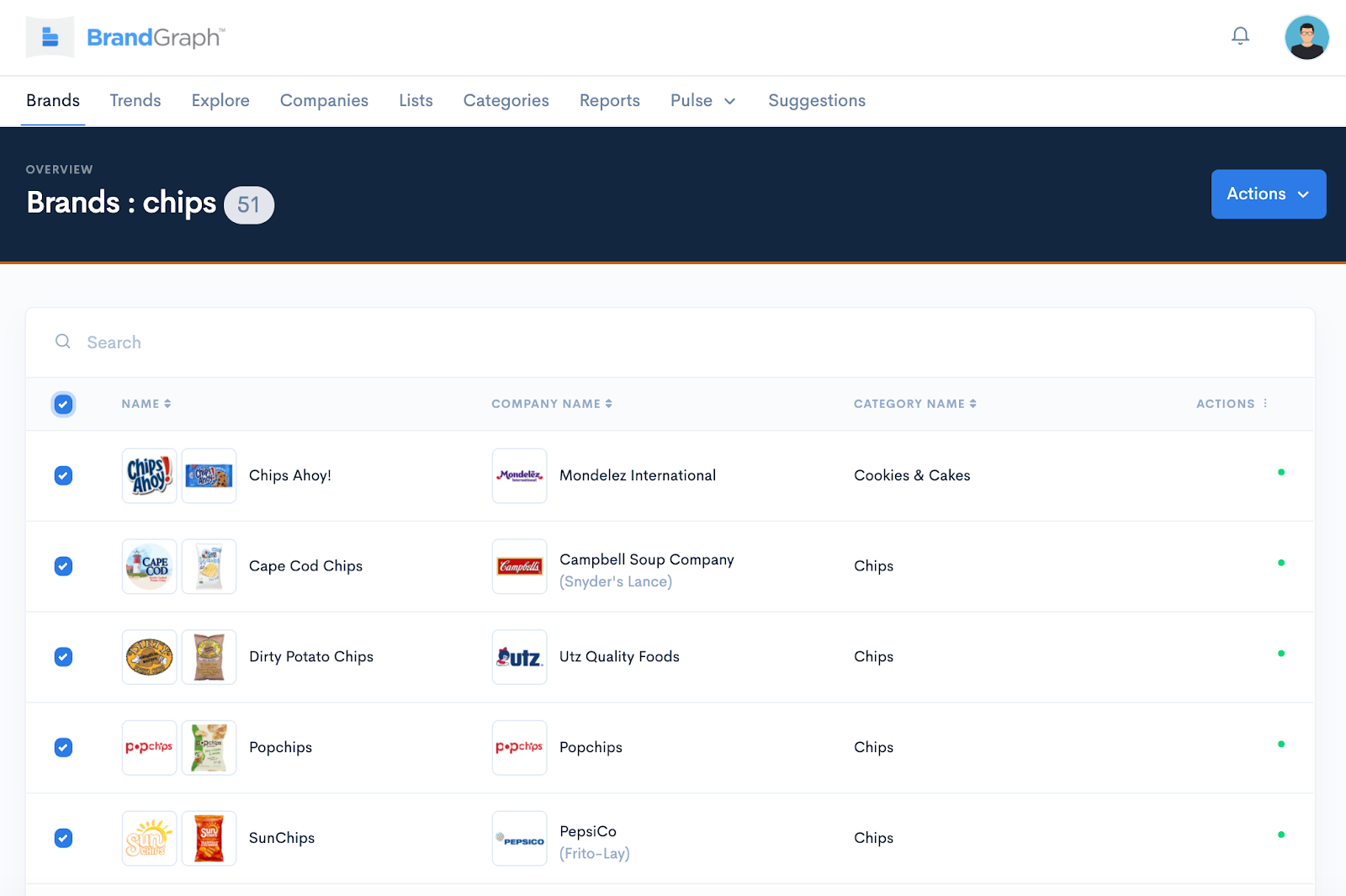
Task: Uncheck the SunChips row checkbox
Action: click(x=63, y=838)
